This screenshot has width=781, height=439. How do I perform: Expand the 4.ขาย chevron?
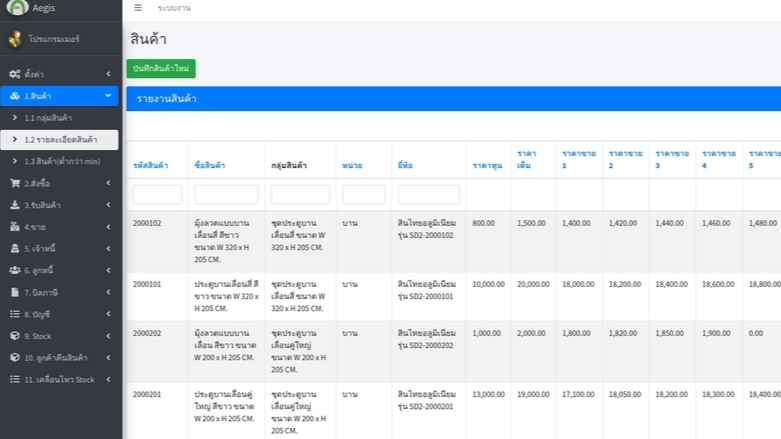point(108,227)
